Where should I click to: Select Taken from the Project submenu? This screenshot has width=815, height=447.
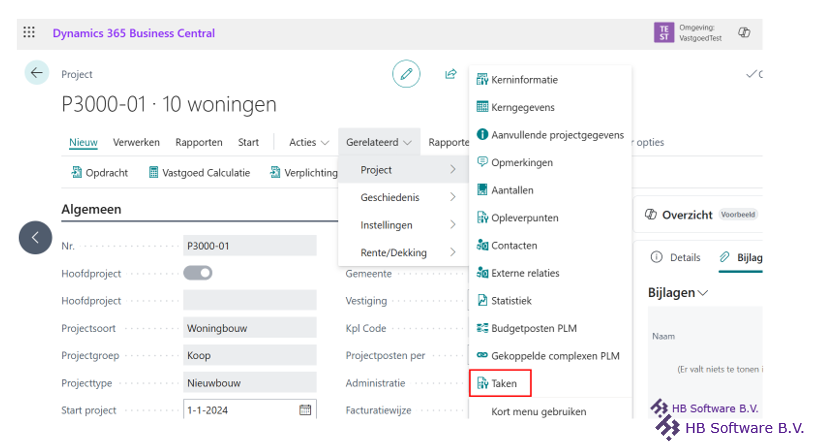(x=503, y=383)
